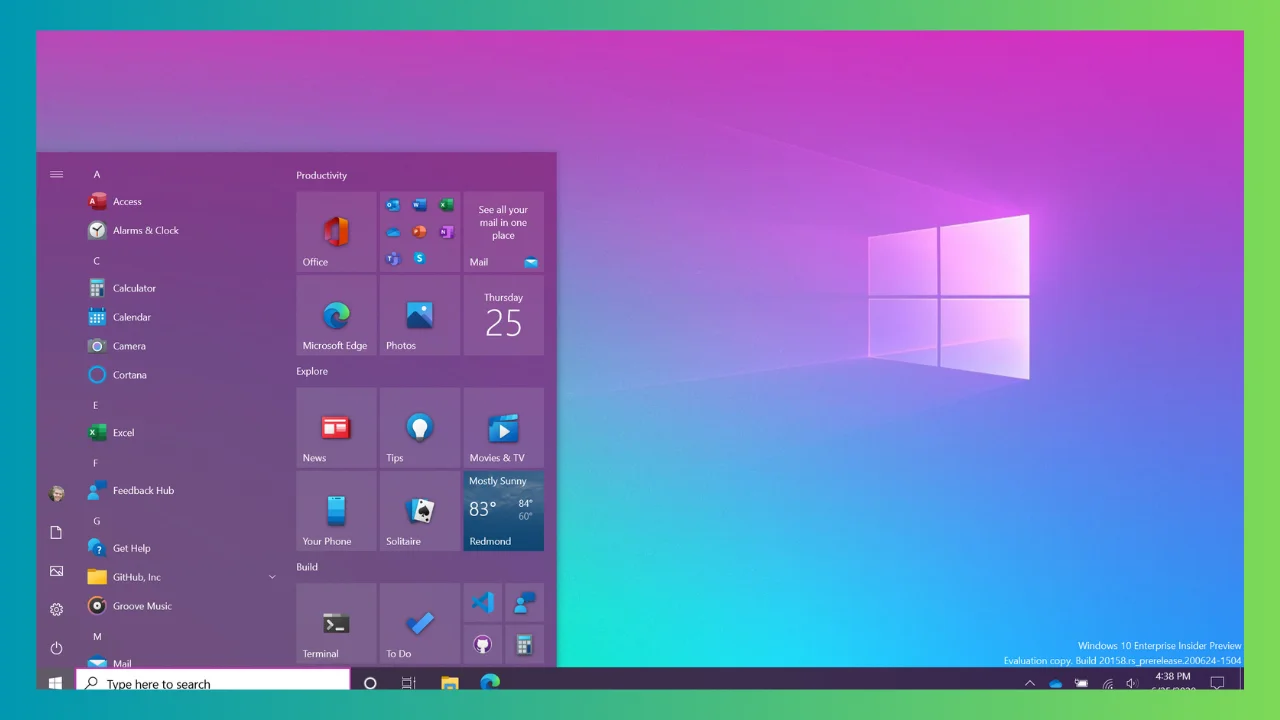Click letter header E in app list
Viewport: 1280px width, 720px height.
[x=96, y=405]
